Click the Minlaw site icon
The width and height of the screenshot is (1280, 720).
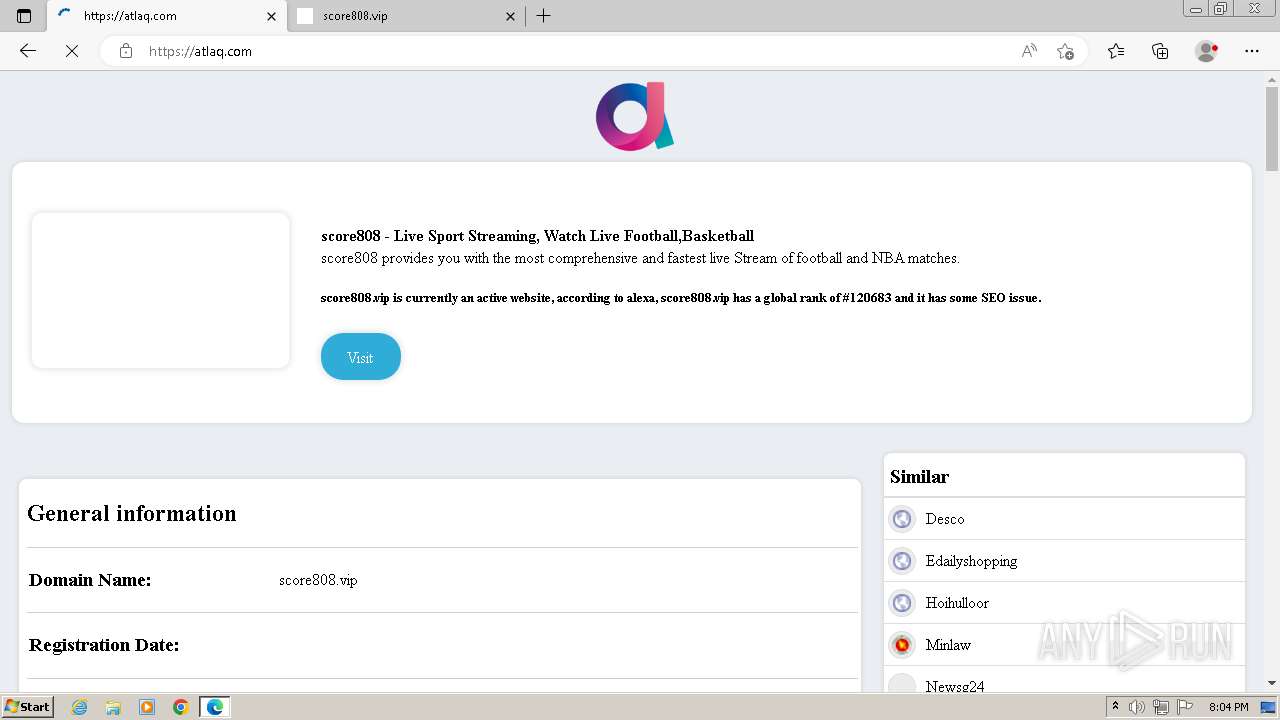click(902, 645)
